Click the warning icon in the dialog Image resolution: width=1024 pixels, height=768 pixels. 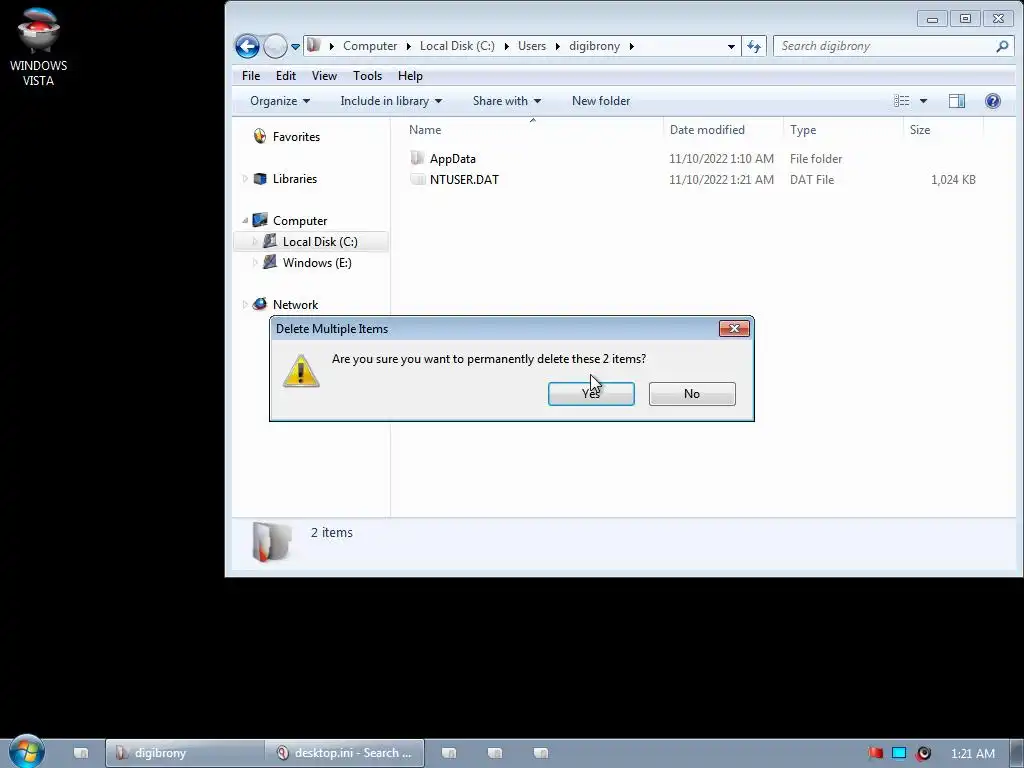coord(301,371)
